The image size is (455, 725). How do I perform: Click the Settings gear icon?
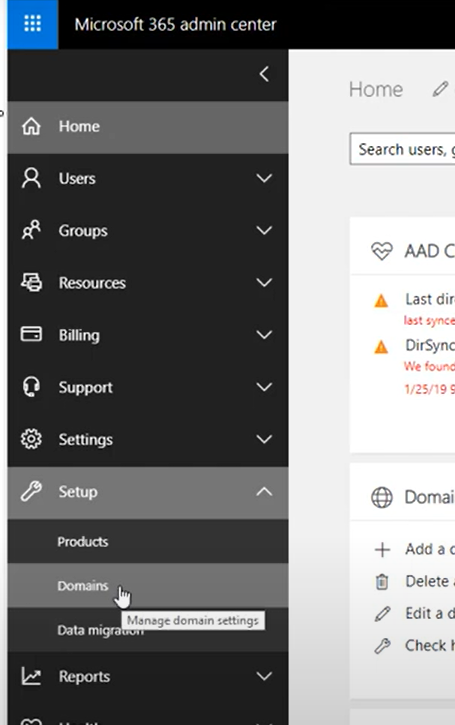31,439
